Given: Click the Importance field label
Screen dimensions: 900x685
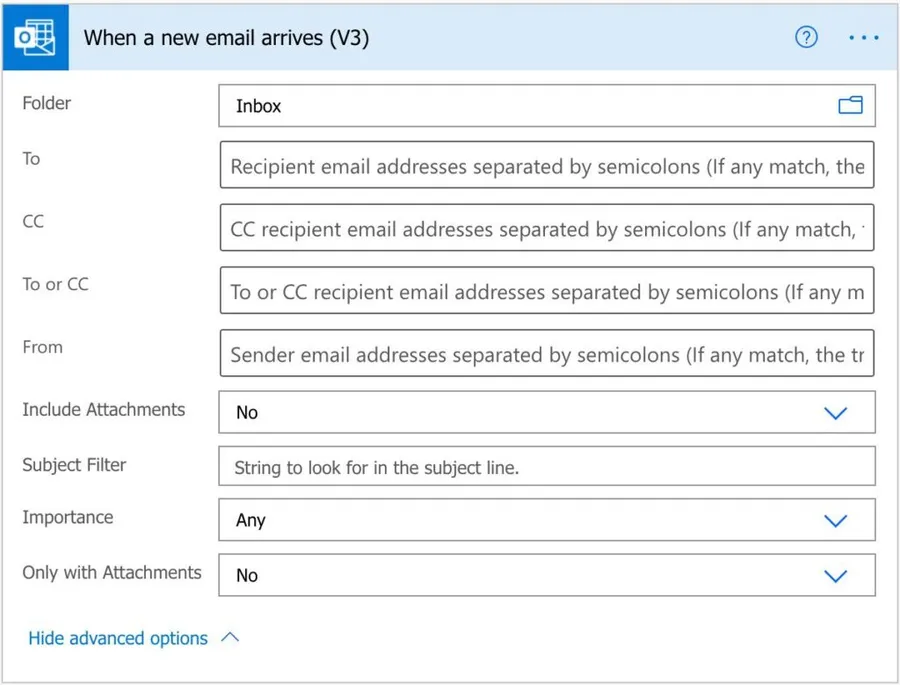Looking at the screenshot, I should point(67,518).
